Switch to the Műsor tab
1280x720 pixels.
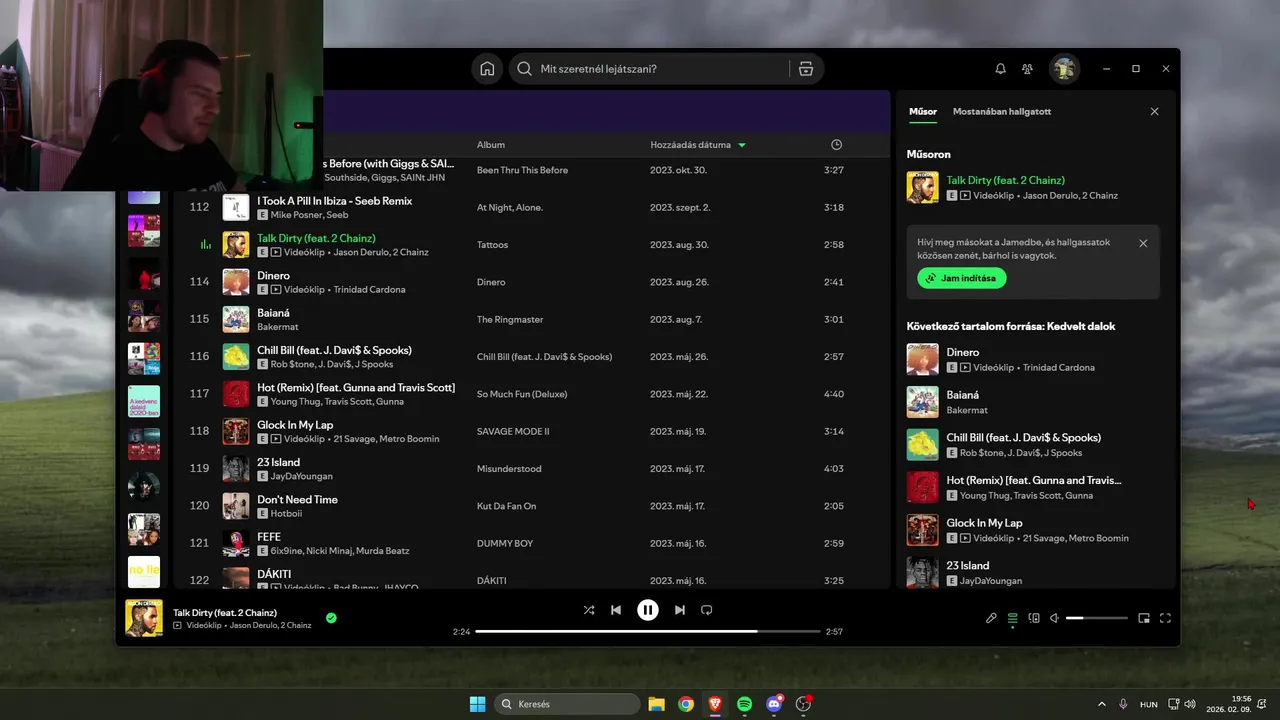(x=923, y=111)
